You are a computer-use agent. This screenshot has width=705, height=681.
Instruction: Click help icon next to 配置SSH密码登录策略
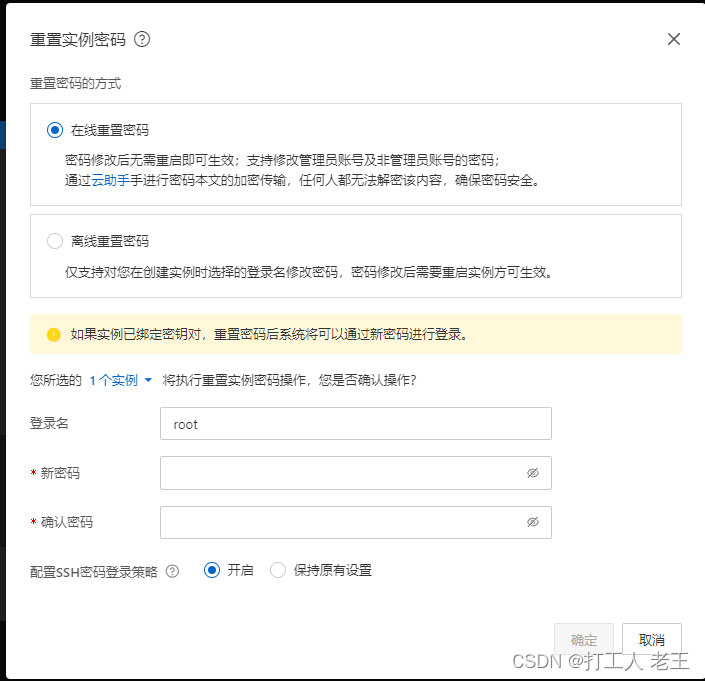pyautogui.click(x=172, y=571)
